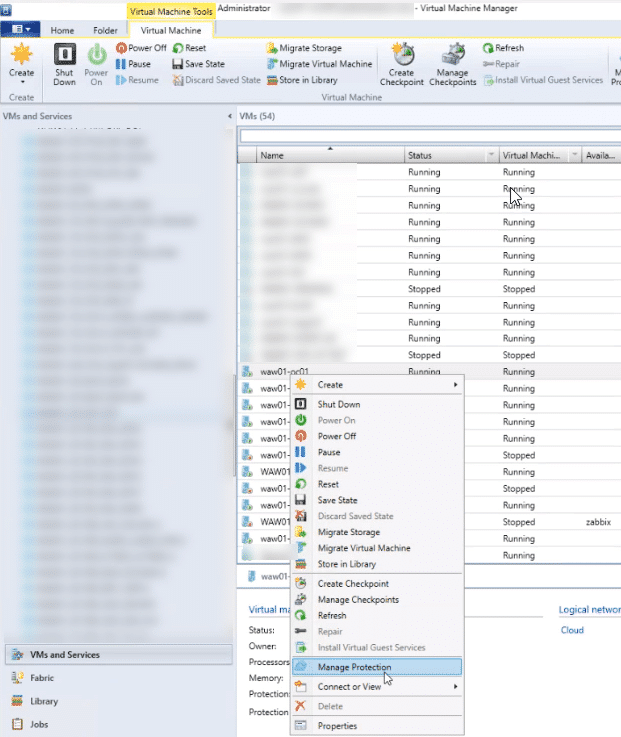Collapse the VMs and Services pane
The width and height of the screenshot is (621, 737).
click(x=228, y=117)
